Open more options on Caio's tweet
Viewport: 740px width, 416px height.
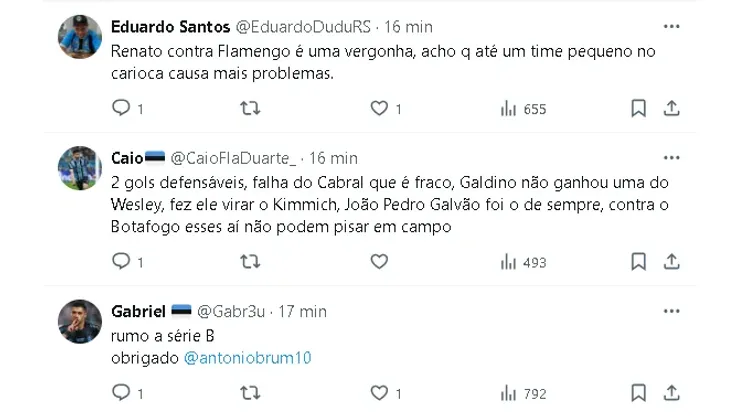tap(672, 158)
